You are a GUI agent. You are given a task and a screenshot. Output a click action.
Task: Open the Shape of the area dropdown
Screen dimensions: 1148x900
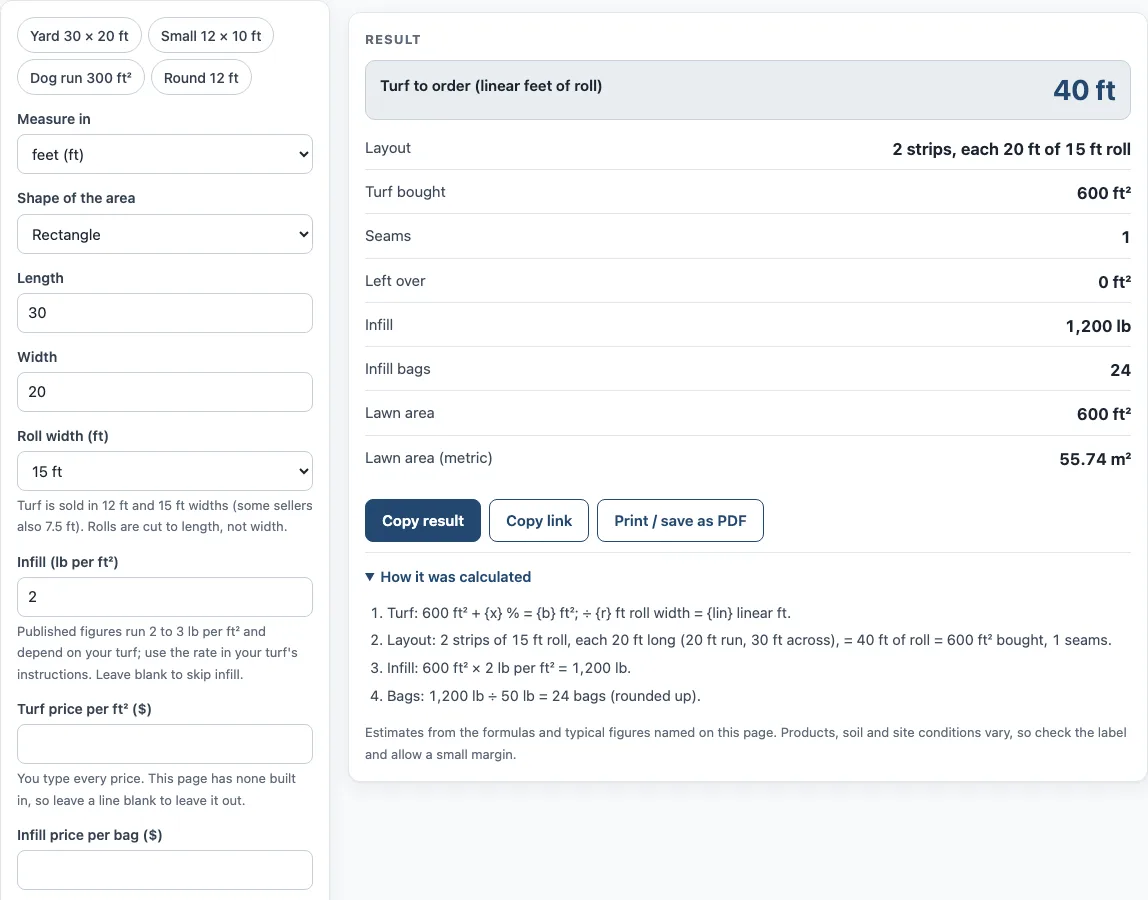(165, 234)
